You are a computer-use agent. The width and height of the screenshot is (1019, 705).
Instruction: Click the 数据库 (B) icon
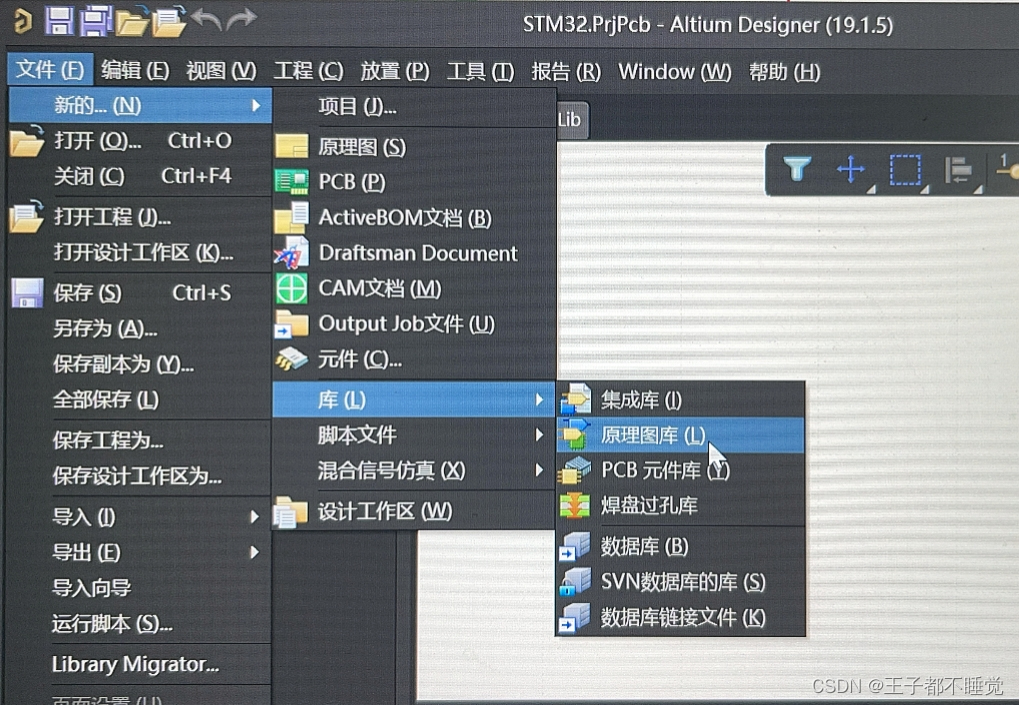575,546
